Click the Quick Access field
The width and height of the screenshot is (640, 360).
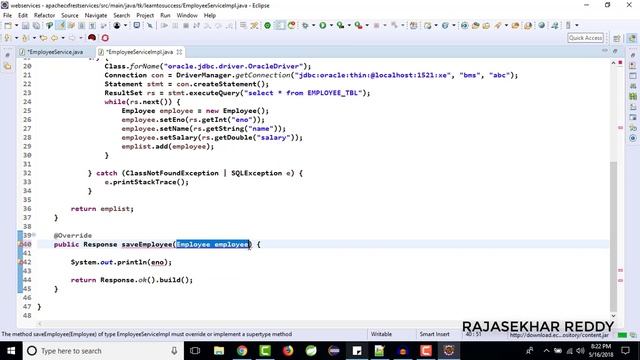tap(586, 38)
